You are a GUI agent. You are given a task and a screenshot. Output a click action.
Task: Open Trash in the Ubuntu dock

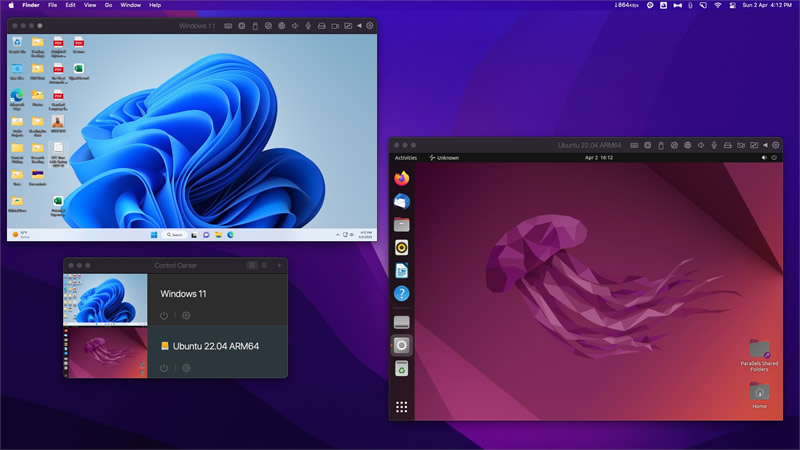tap(402, 368)
